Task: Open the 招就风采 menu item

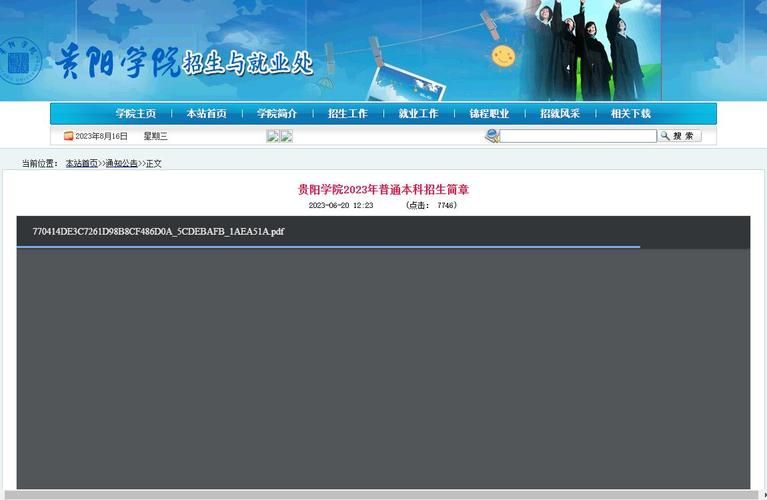Action: pos(560,114)
